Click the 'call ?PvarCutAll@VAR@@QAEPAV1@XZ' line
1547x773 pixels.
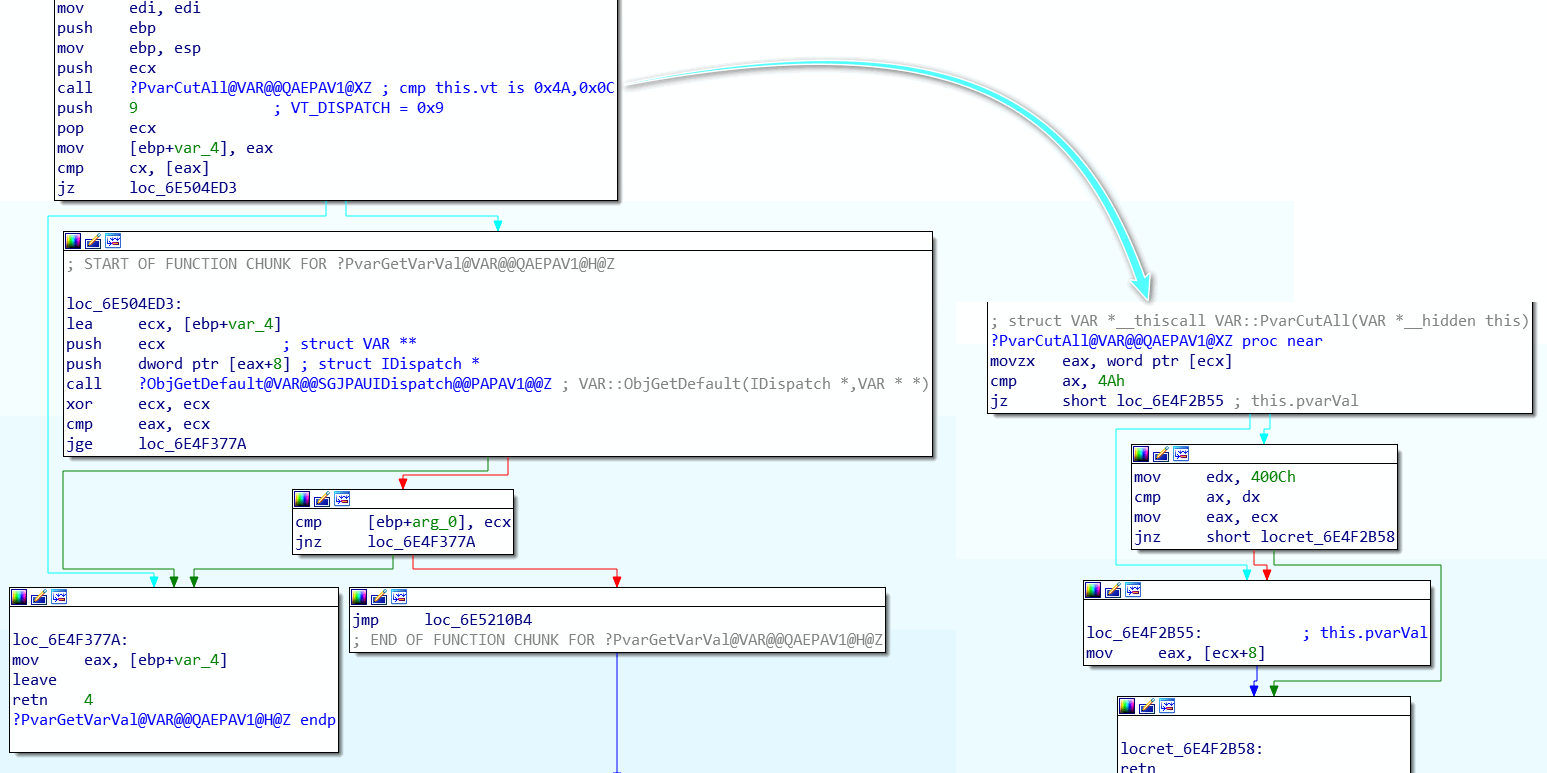335,88
